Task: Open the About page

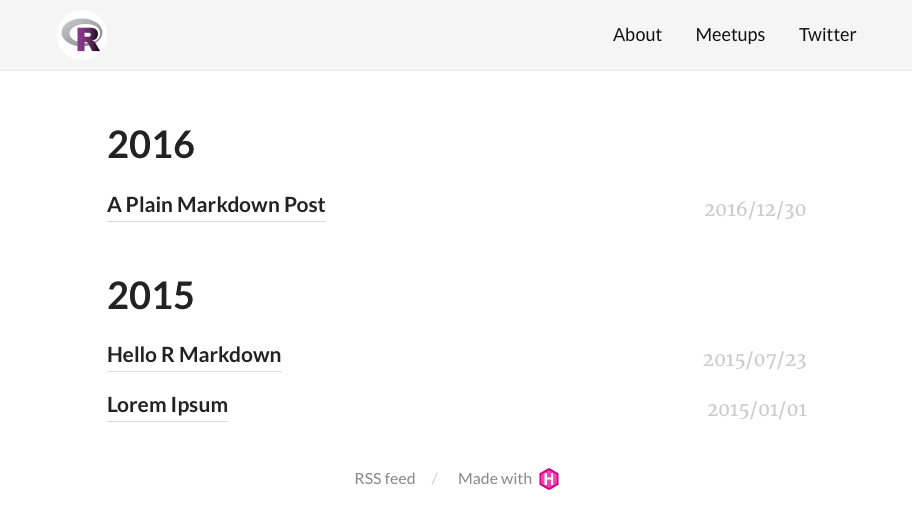Action: (637, 35)
